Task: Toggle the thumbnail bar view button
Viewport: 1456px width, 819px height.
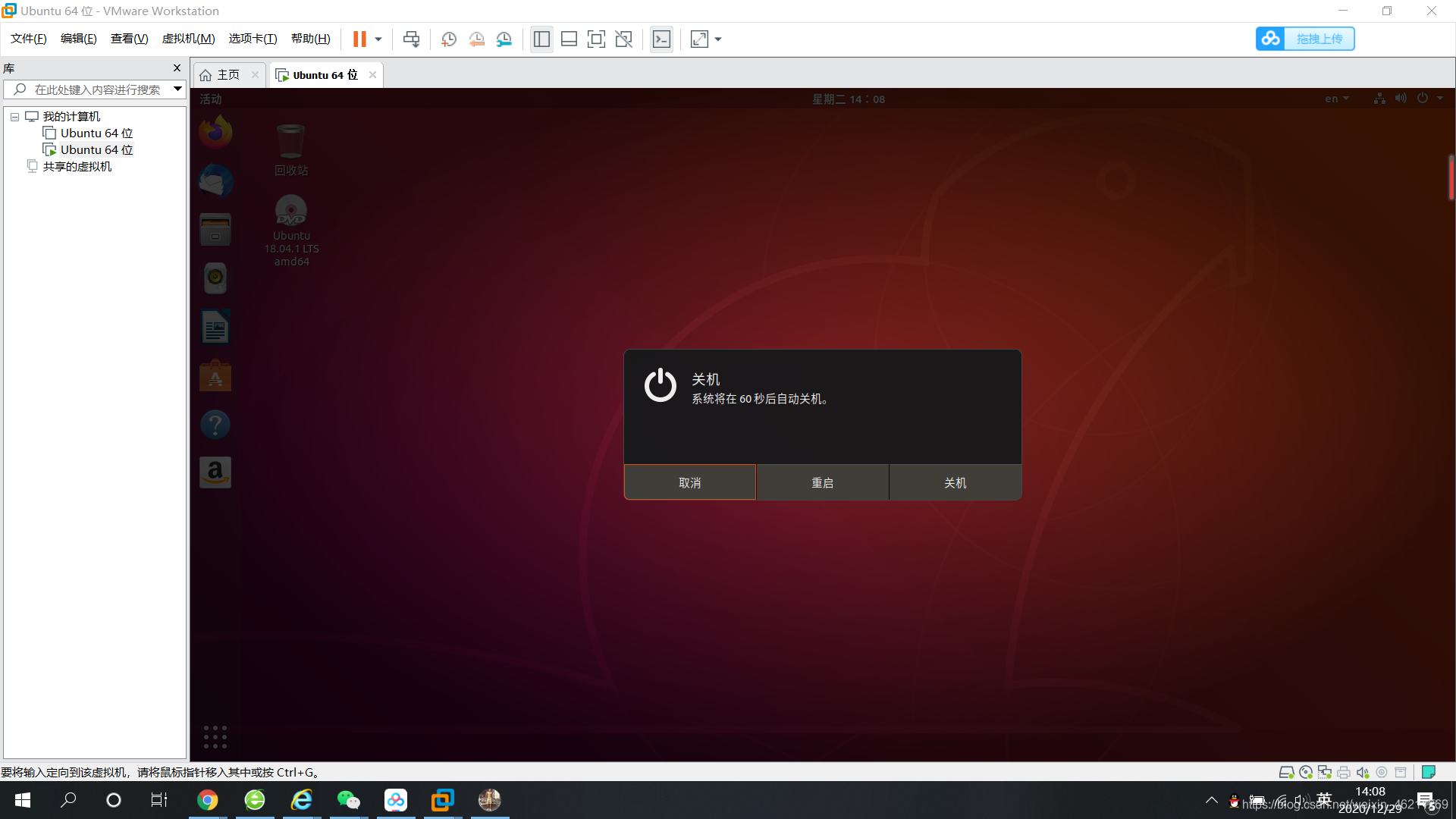Action: 569,39
